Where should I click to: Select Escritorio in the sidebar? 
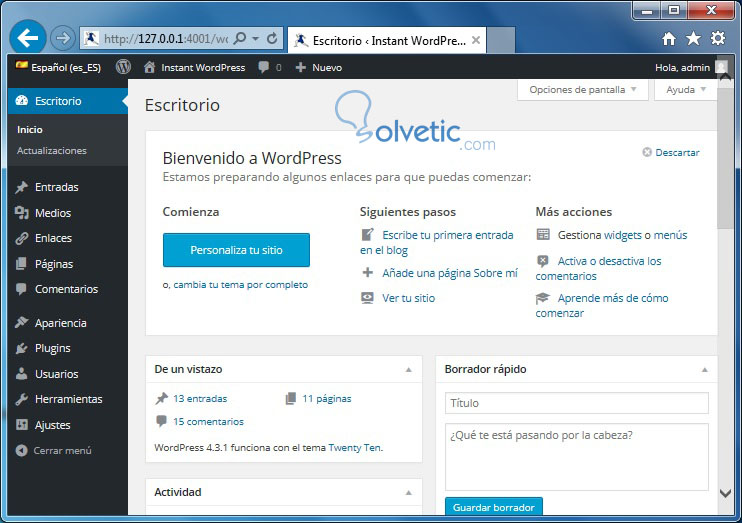point(68,101)
